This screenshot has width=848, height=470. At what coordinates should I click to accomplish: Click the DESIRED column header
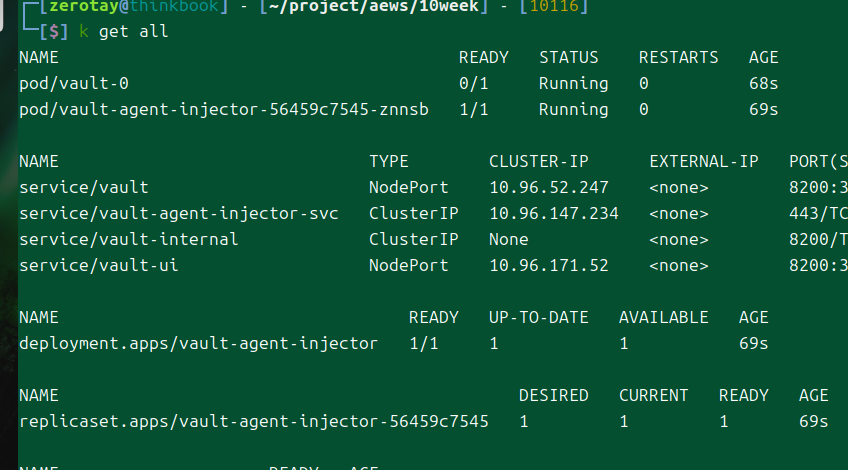554,395
